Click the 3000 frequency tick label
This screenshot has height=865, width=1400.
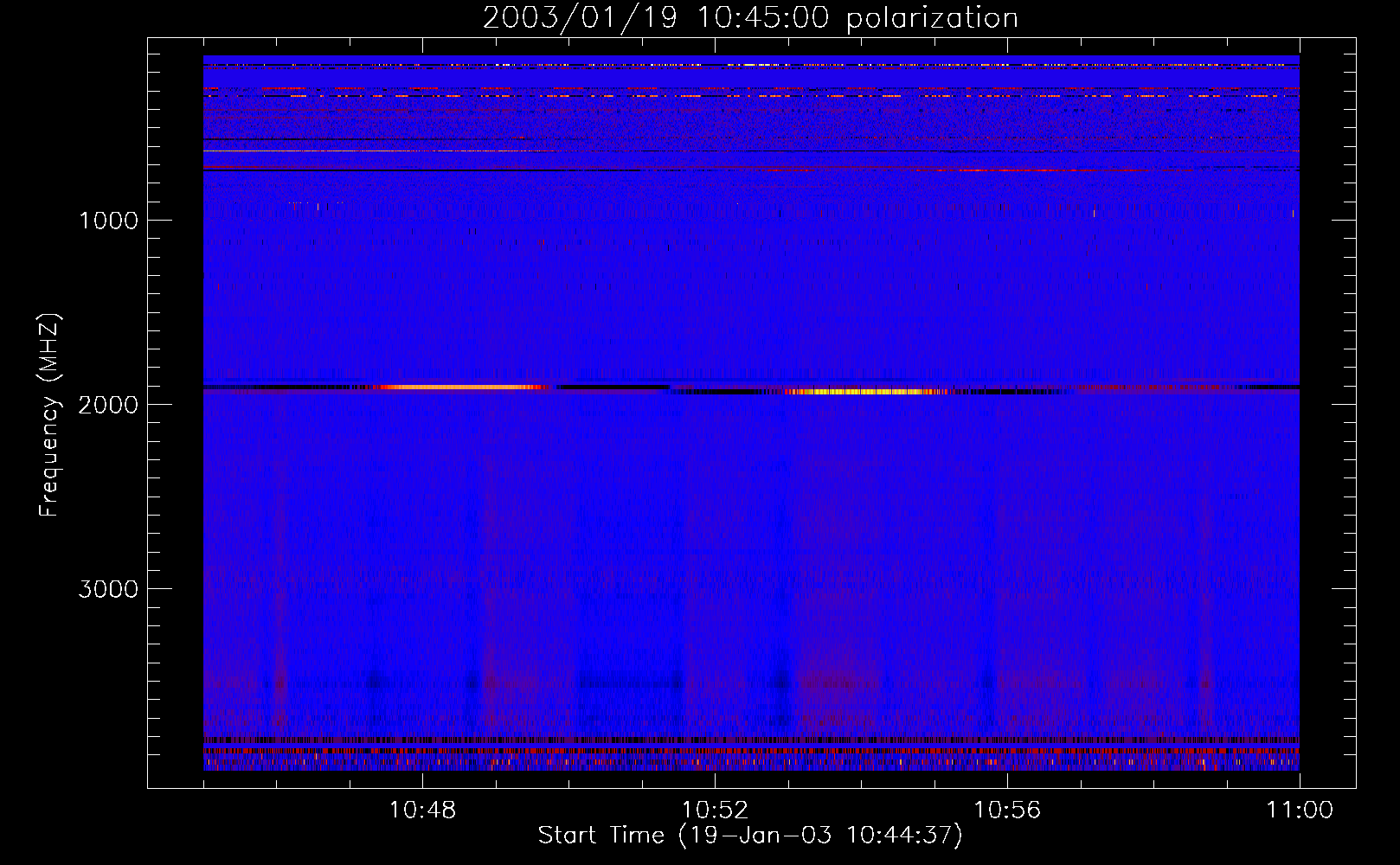108,589
